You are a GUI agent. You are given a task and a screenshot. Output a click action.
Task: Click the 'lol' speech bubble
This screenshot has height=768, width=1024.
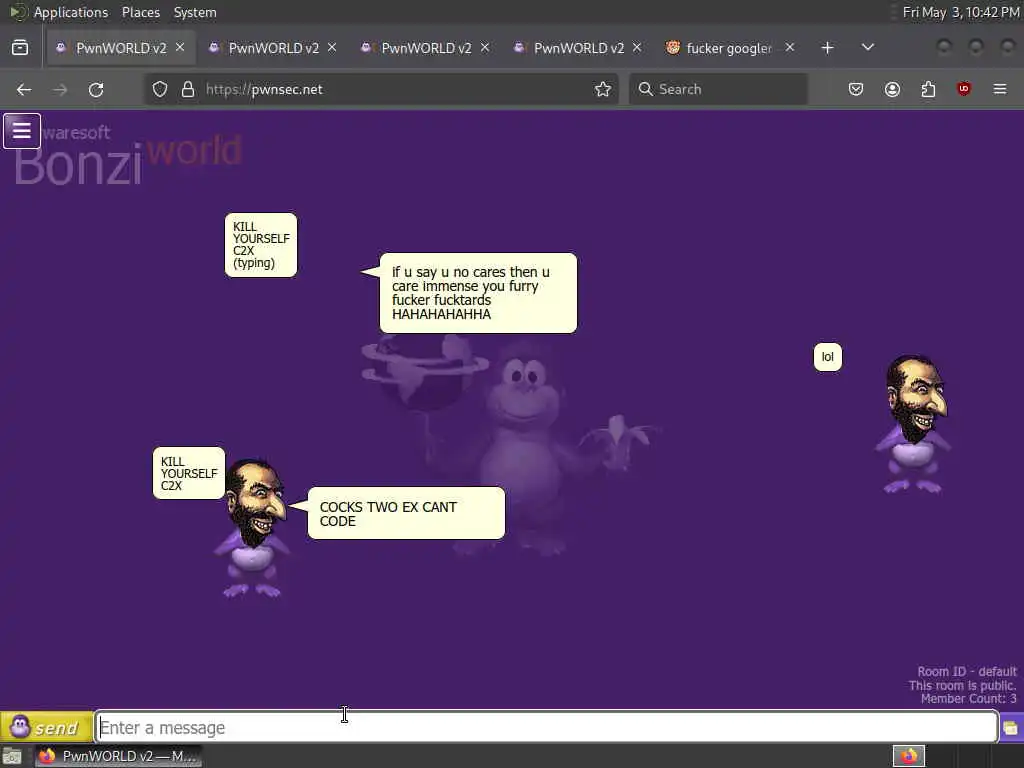click(x=827, y=357)
